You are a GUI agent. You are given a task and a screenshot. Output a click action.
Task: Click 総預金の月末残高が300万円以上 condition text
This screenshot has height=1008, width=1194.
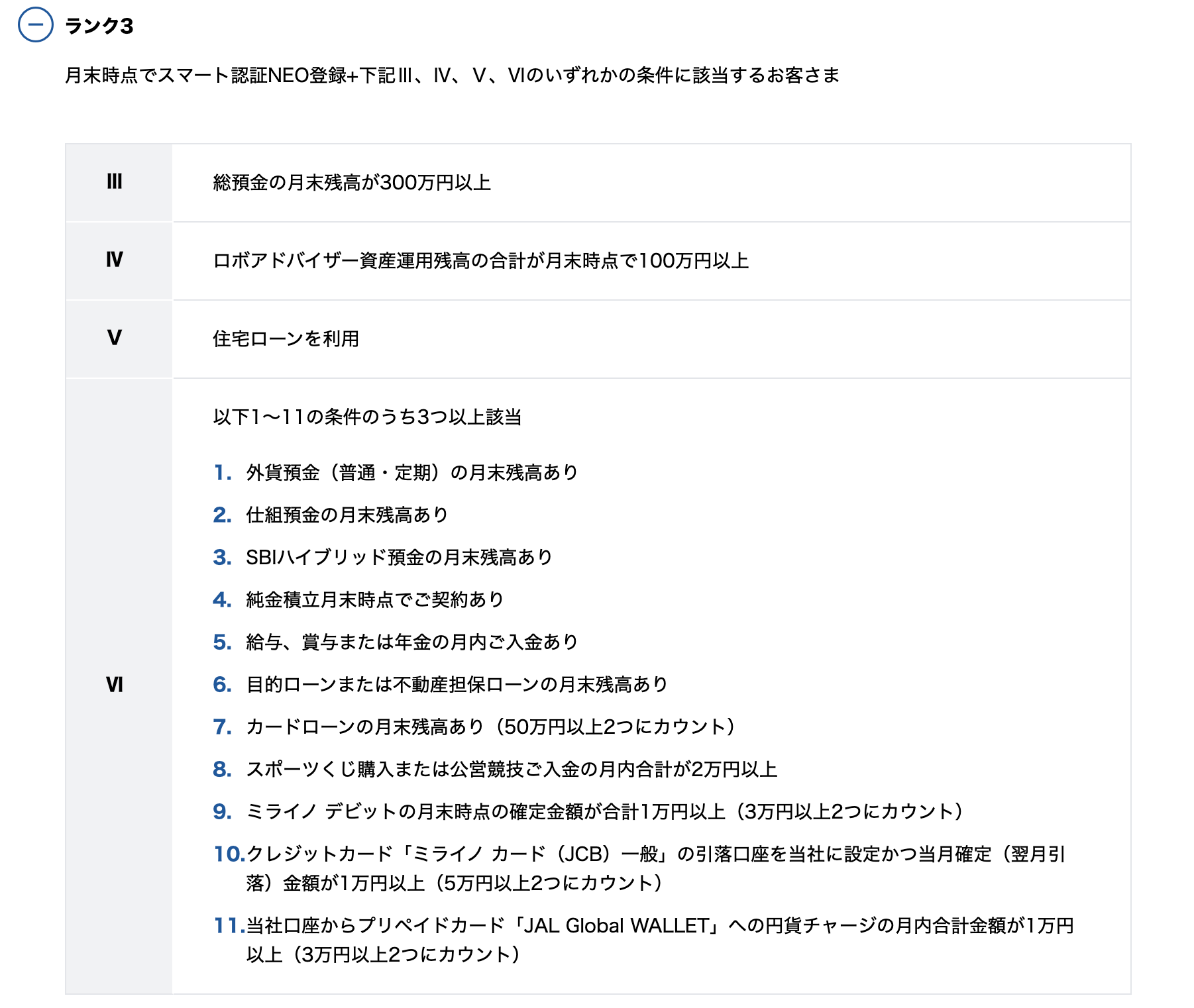[352, 183]
